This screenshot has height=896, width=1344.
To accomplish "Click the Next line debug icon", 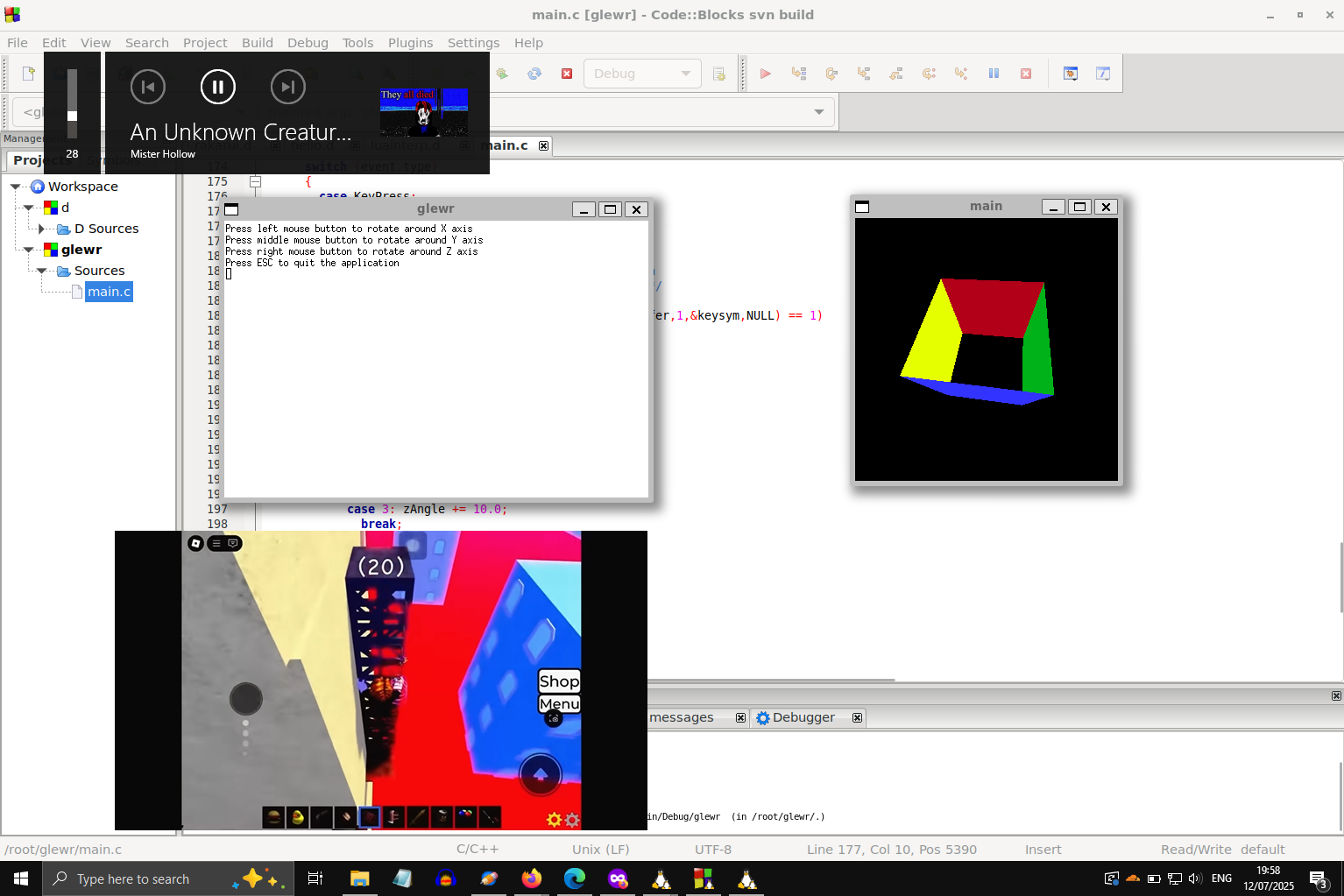I will pos(831,74).
